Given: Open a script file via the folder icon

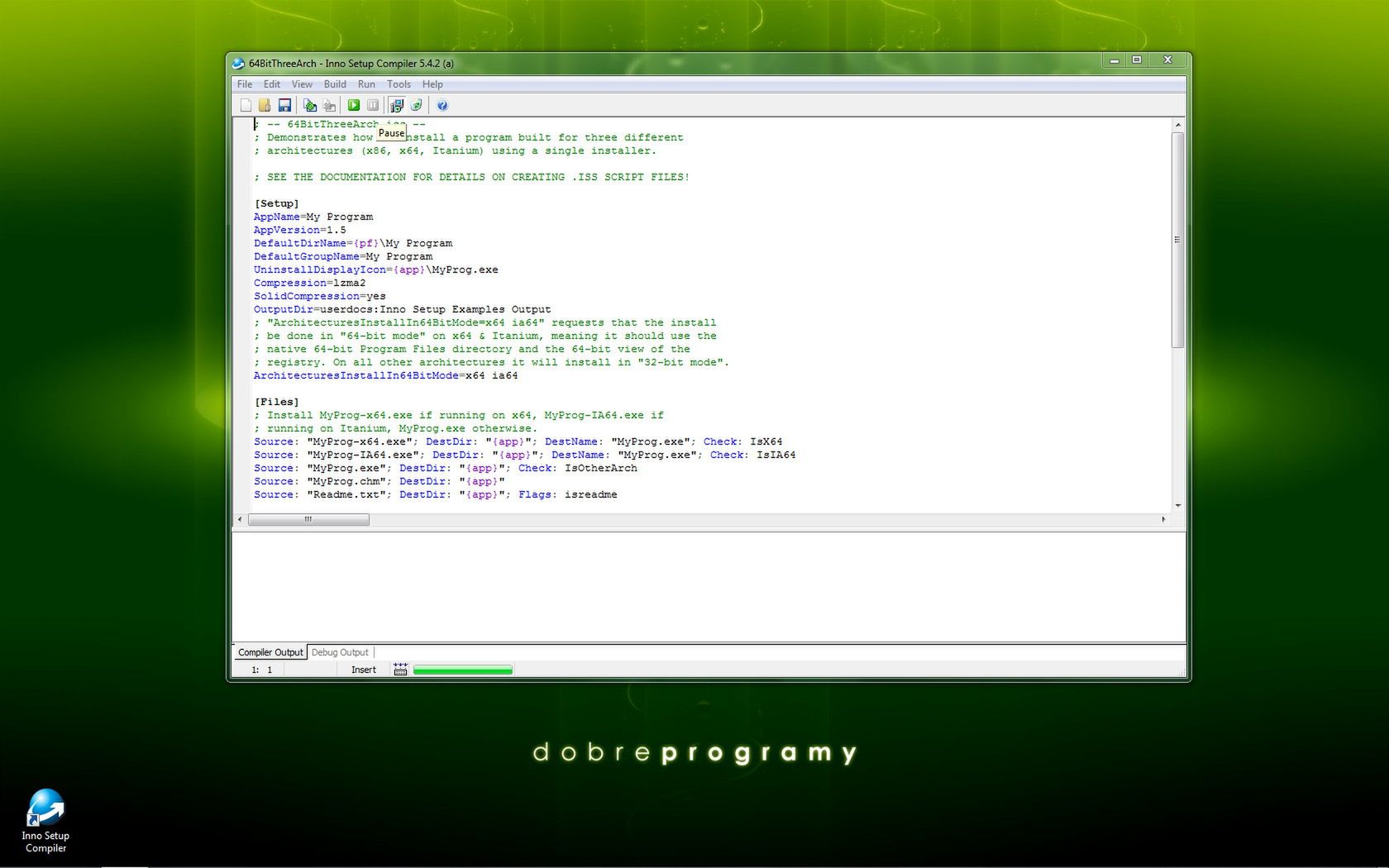Looking at the screenshot, I should (265, 105).
